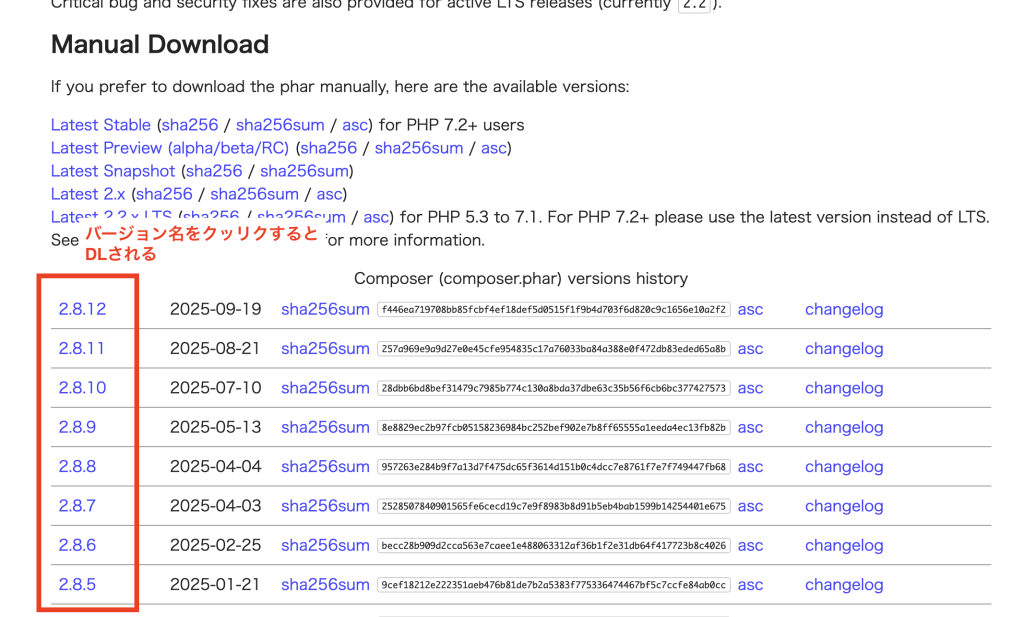Open changelog for version 2.8.5

844,585
